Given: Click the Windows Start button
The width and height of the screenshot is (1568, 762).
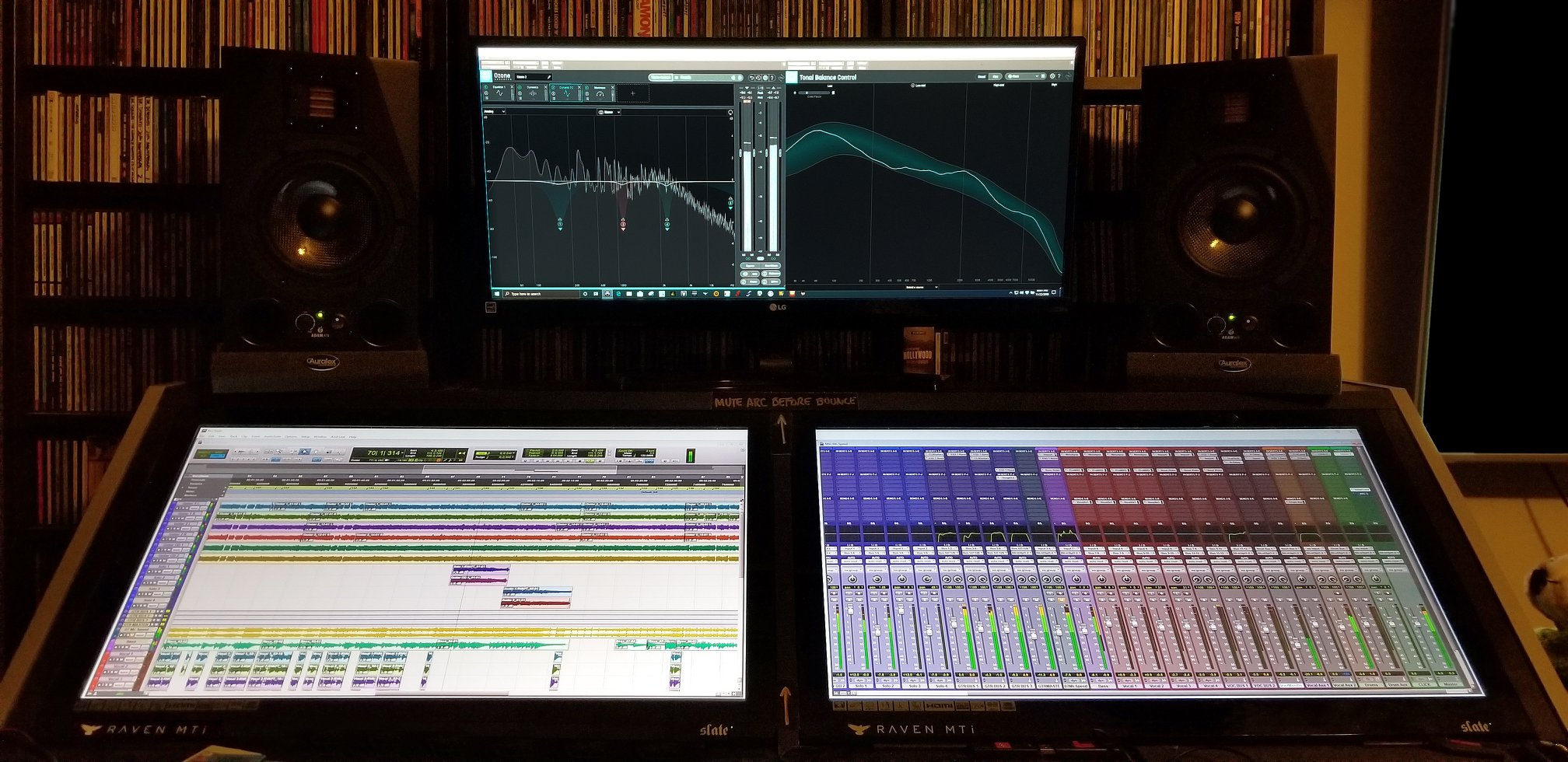Looking at the screenshot, I should 495,294.
